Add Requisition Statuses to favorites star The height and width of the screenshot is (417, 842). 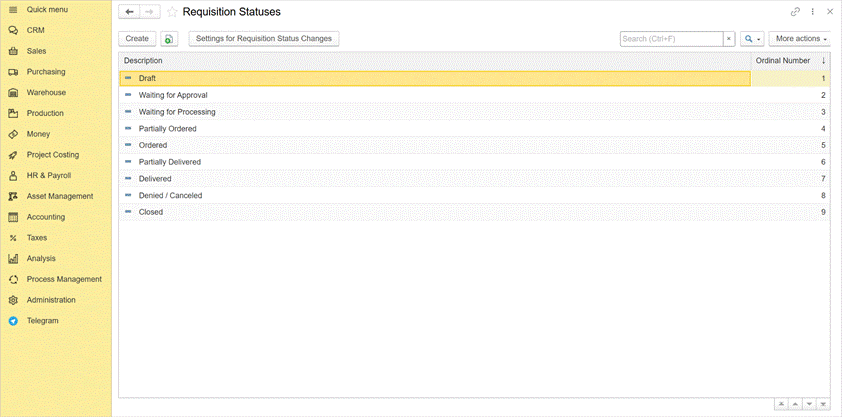[172, 12]
